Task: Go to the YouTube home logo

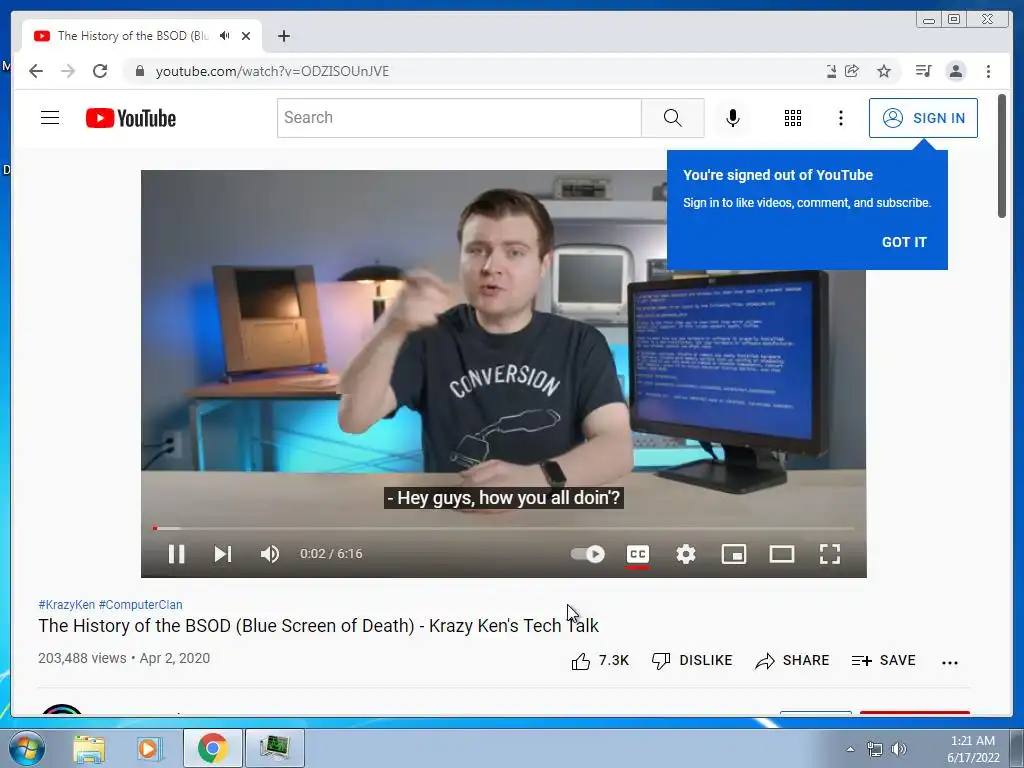Action: (131, 118)
